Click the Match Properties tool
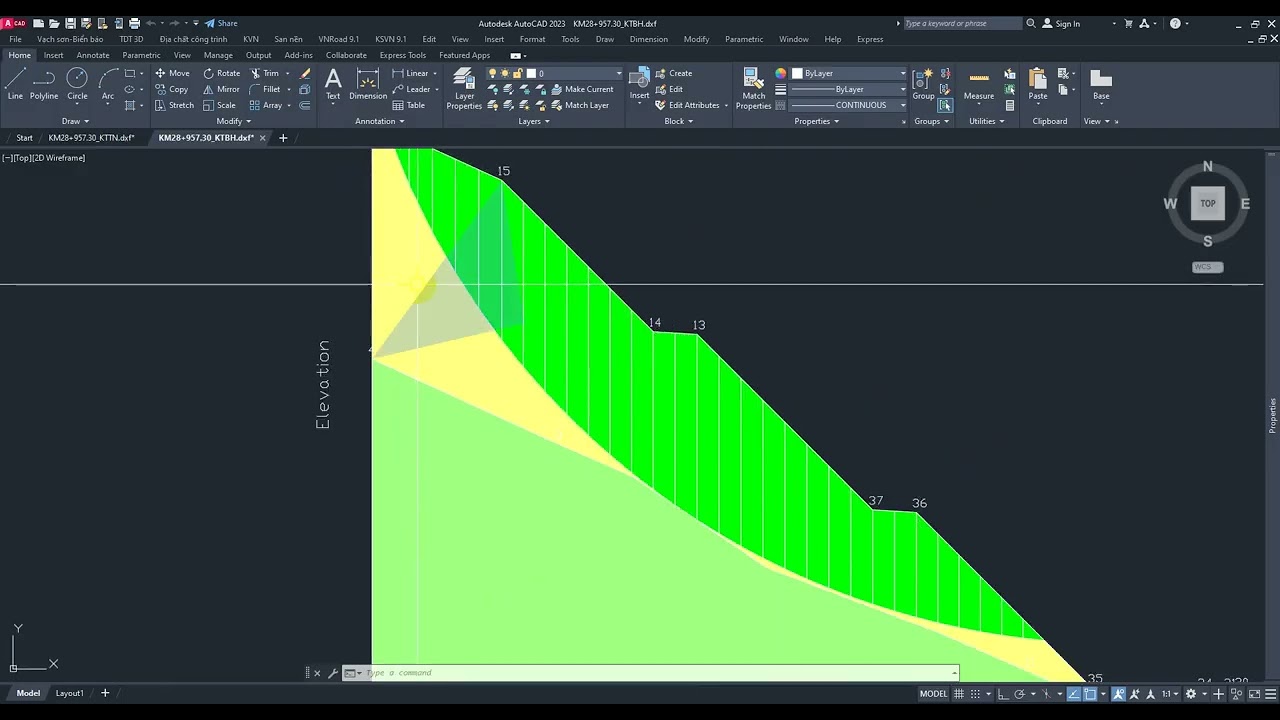Viewport: 1280px width, 720px height. pyautogui.click(x=754, y=88)
